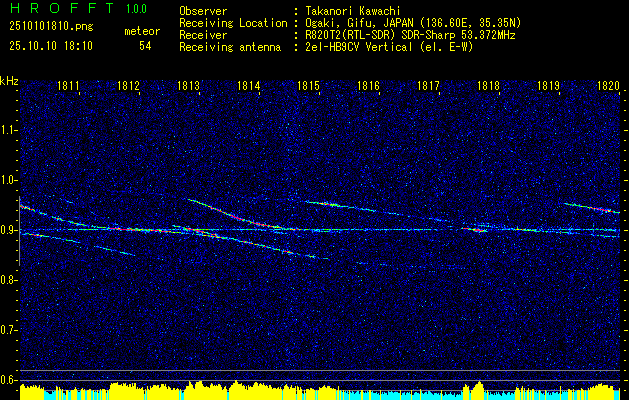
Task: Click the 1811 time marker
Action: 68,86
